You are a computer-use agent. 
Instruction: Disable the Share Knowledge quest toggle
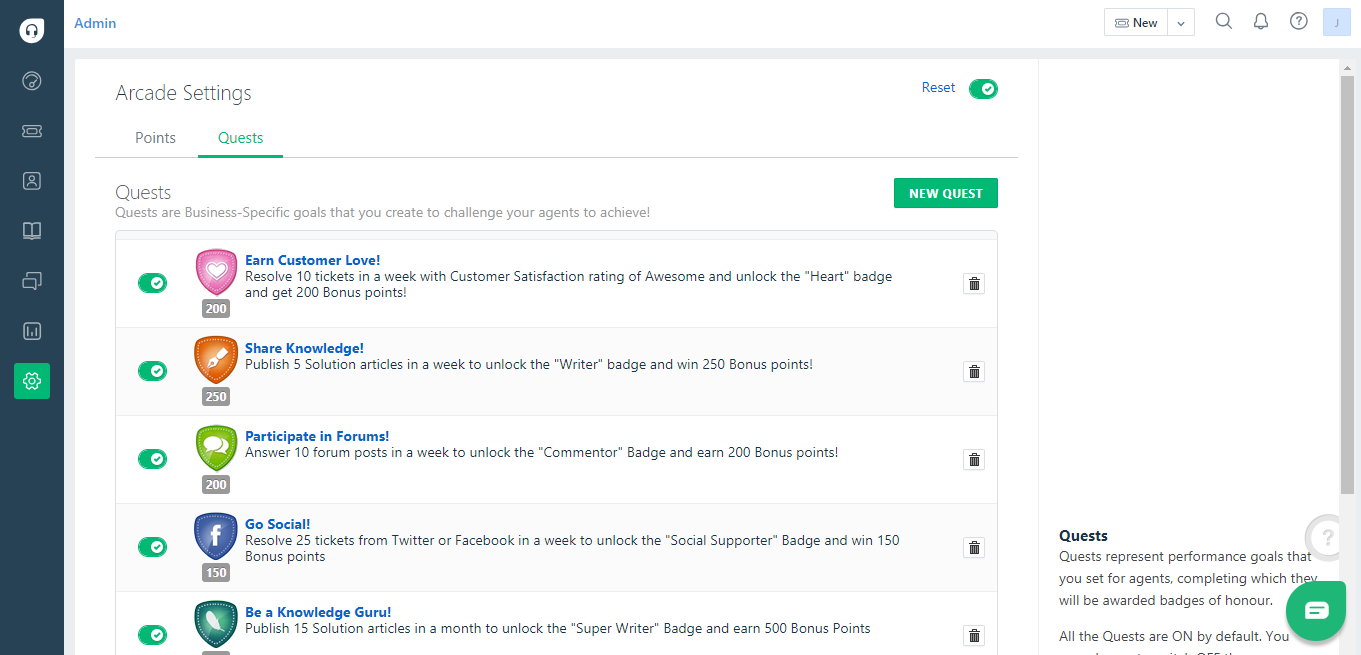point(152,371)
